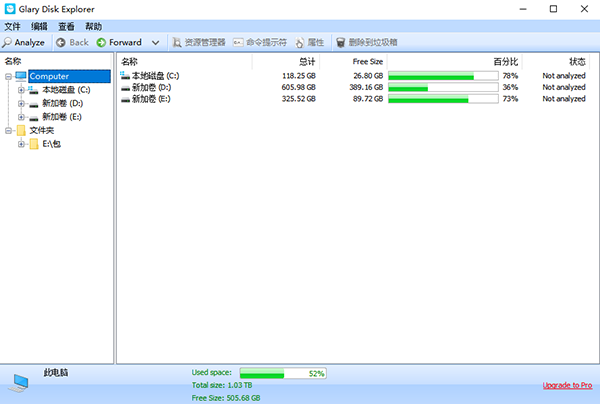Click the 本地磁盘 (C:) drive icon in list

click(x=125, y=75)
